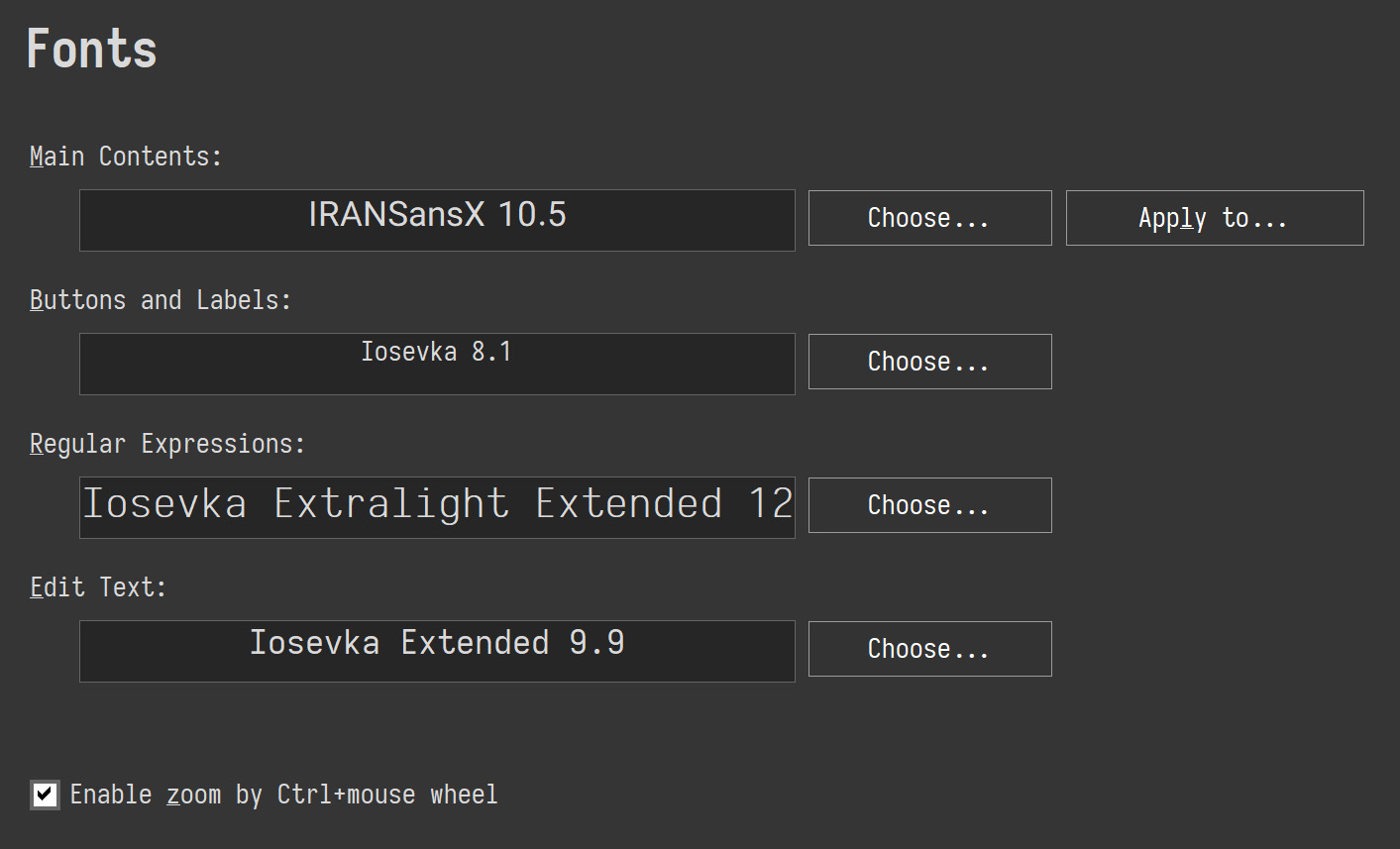Disable zoom by Ctrl+mouse wheel checkbox

[x=45, y=795]
